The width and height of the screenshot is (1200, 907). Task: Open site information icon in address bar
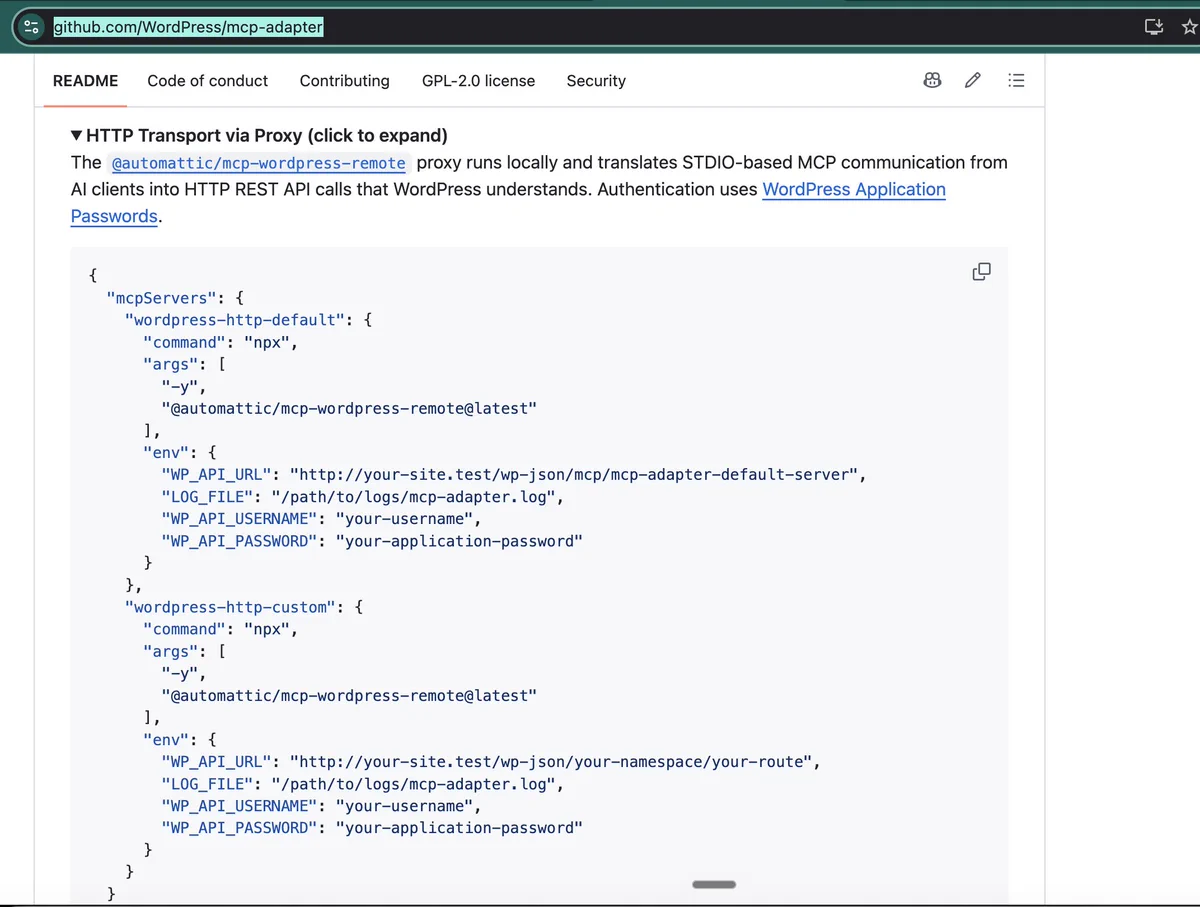pyautogui.click(x=31, y=28)
